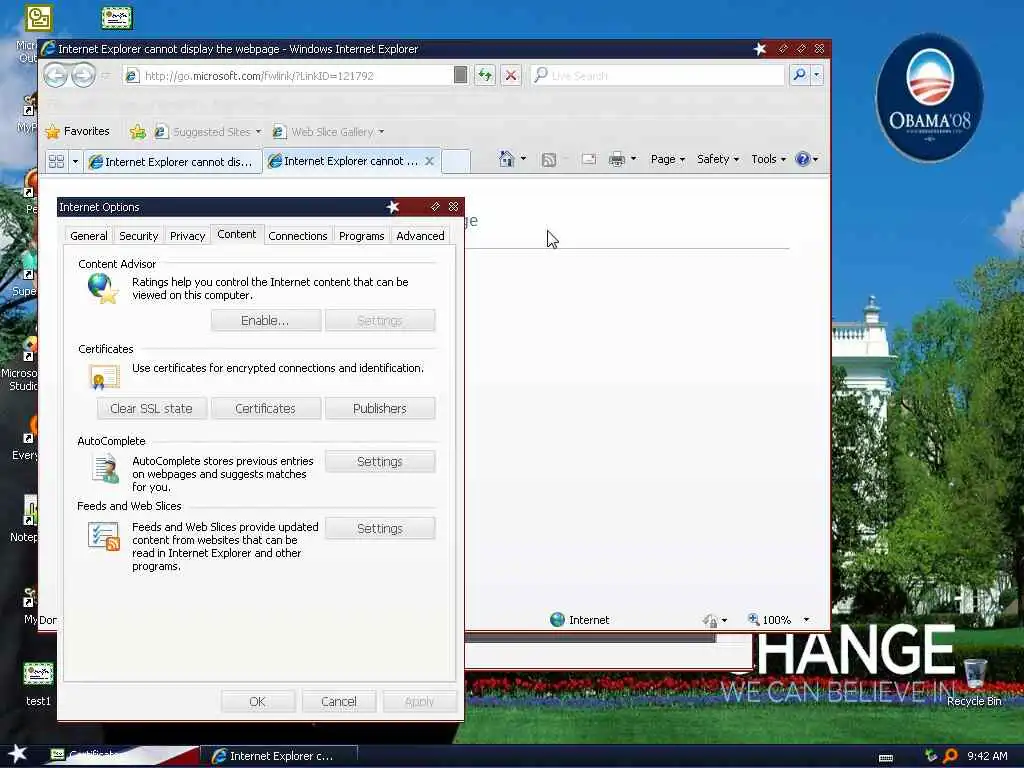Viewport: 1024px width, 768px height.
Task: Select the Security tab in Internet Options
Action: pos(138,236)
